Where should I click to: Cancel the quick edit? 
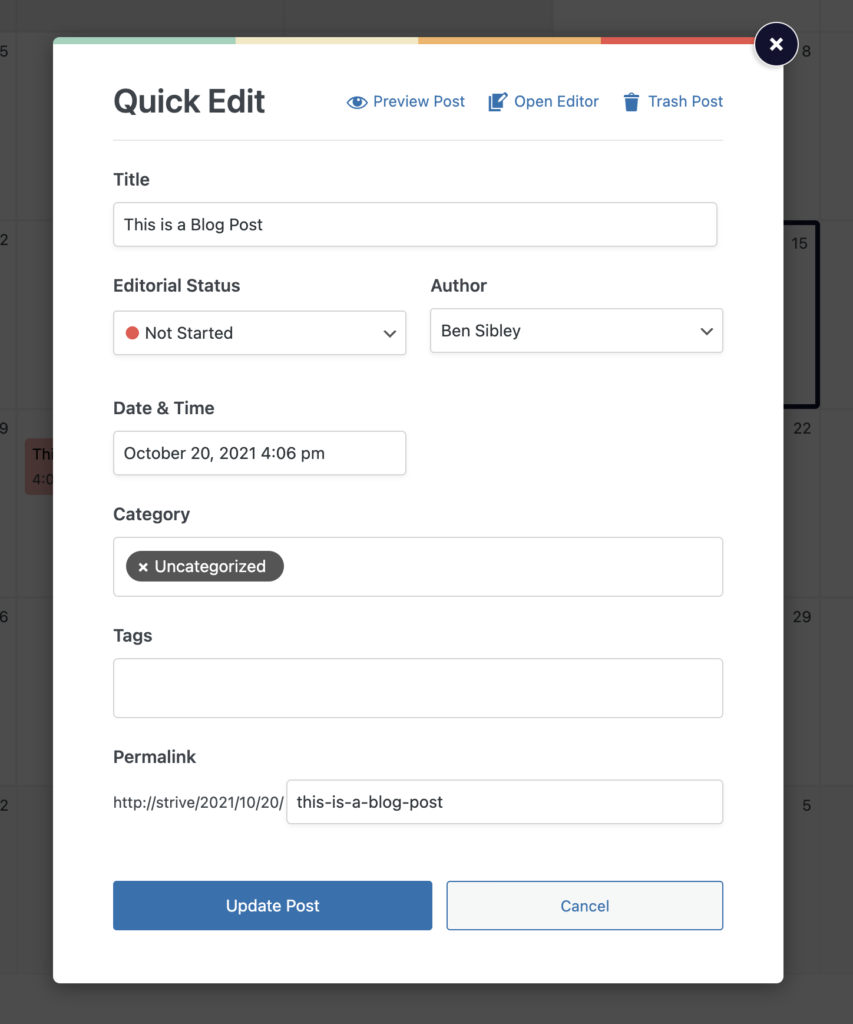point(585,905)
